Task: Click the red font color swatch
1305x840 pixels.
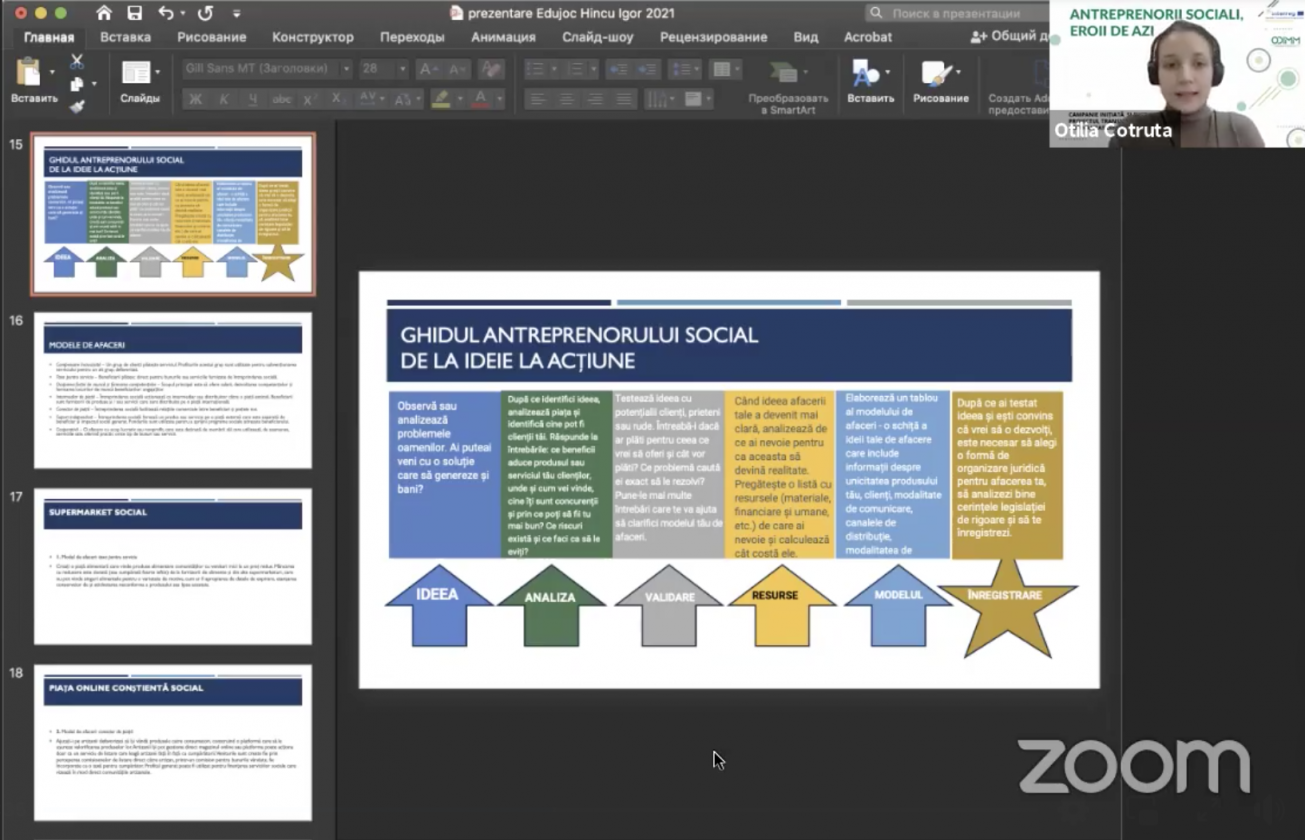Action: tap(481, 99)
